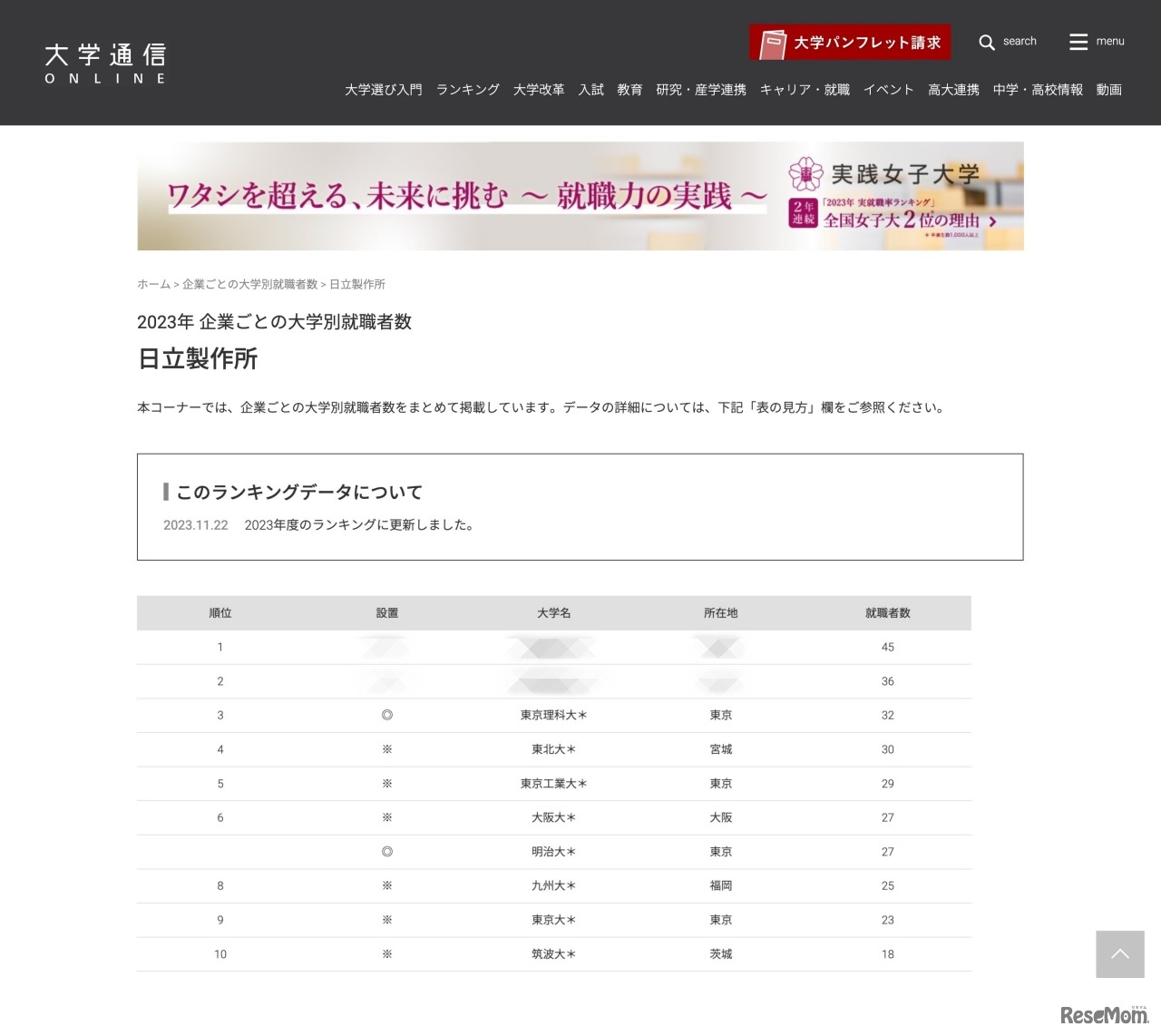The image size is (1161, 1036).
Task: Click the flower emblem in the banner ad
Action: coord(805,173)
